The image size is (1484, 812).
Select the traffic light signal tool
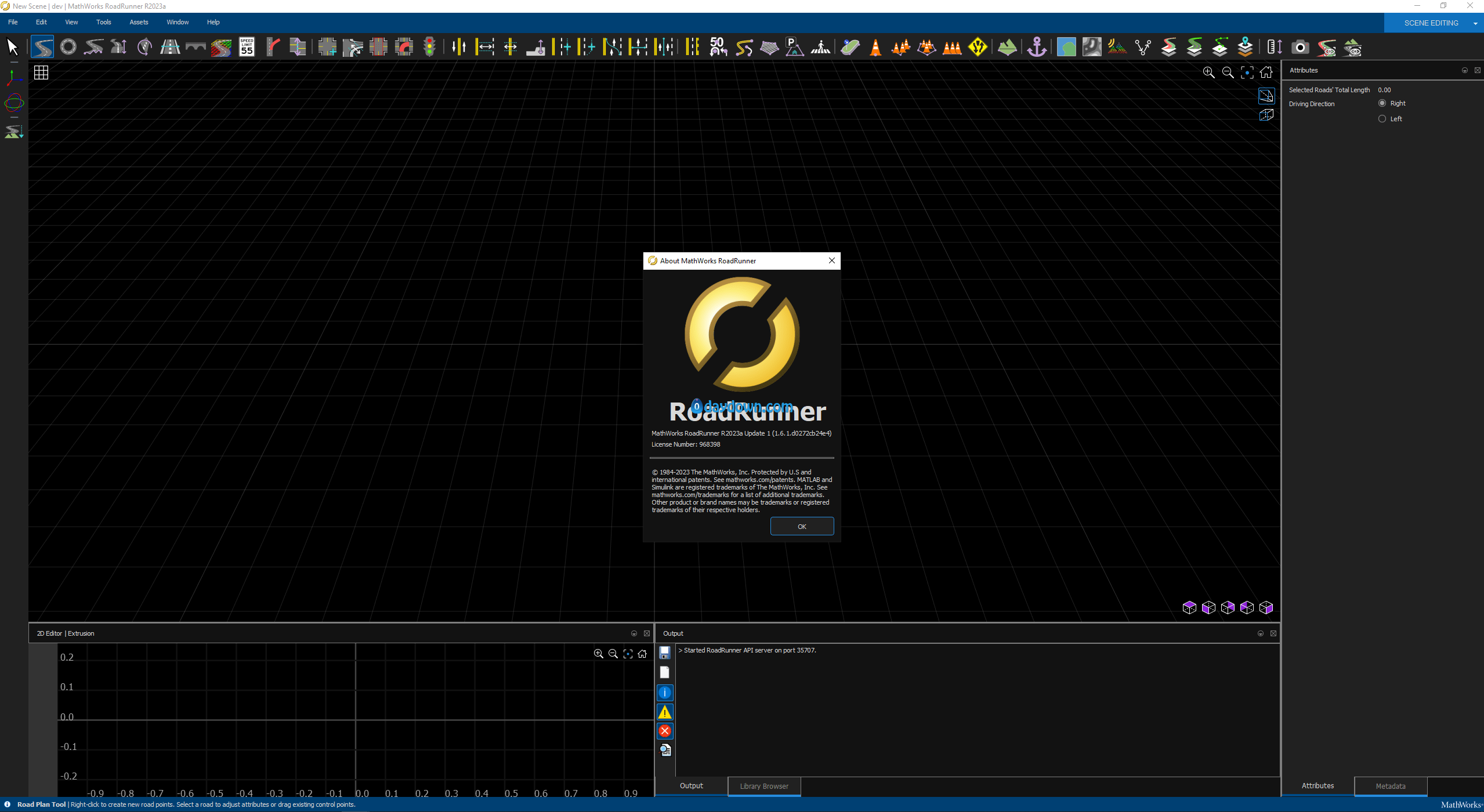(429, 47)
